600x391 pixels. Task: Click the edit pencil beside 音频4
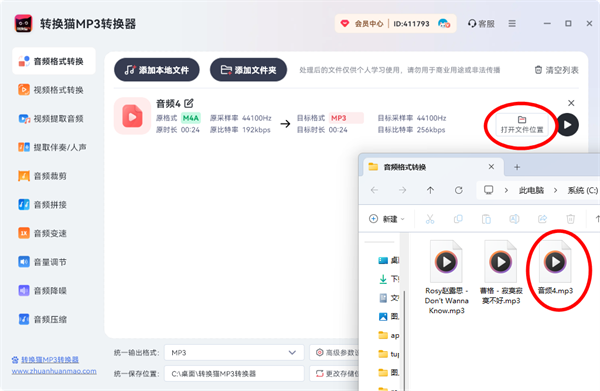(189, 103)
